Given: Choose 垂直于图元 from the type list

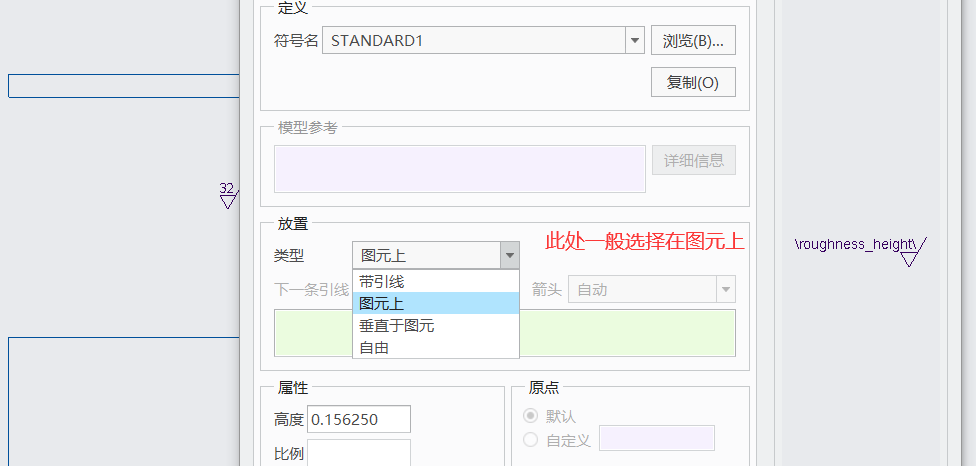Looking at the screenshot, I should click(x=436, y=325).
